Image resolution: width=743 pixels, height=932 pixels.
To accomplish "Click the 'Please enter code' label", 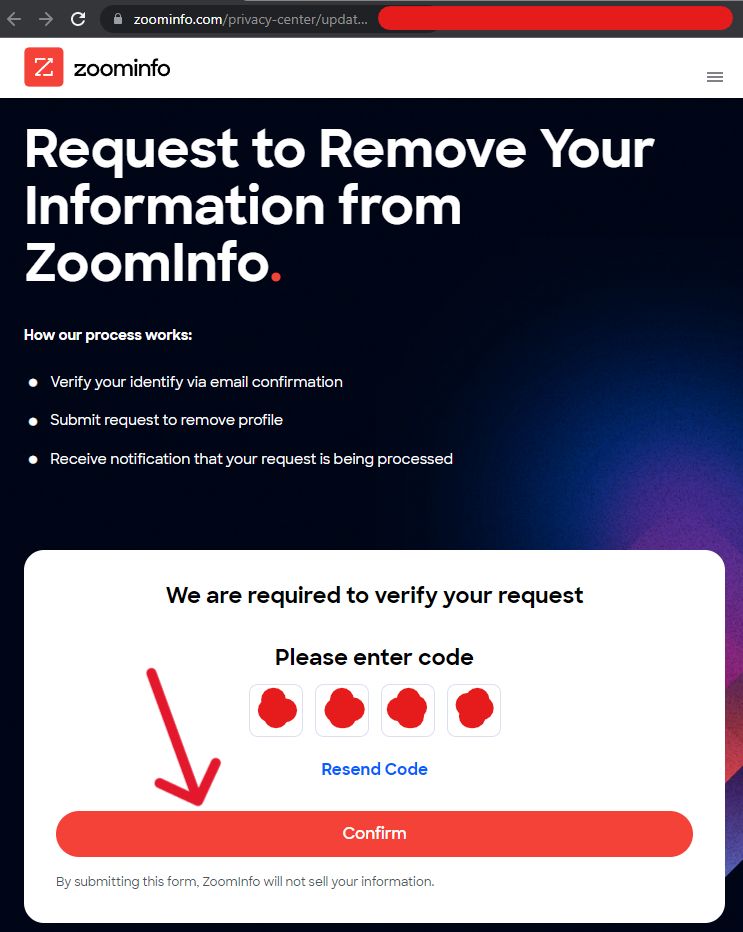I will (x=374, y=657).
